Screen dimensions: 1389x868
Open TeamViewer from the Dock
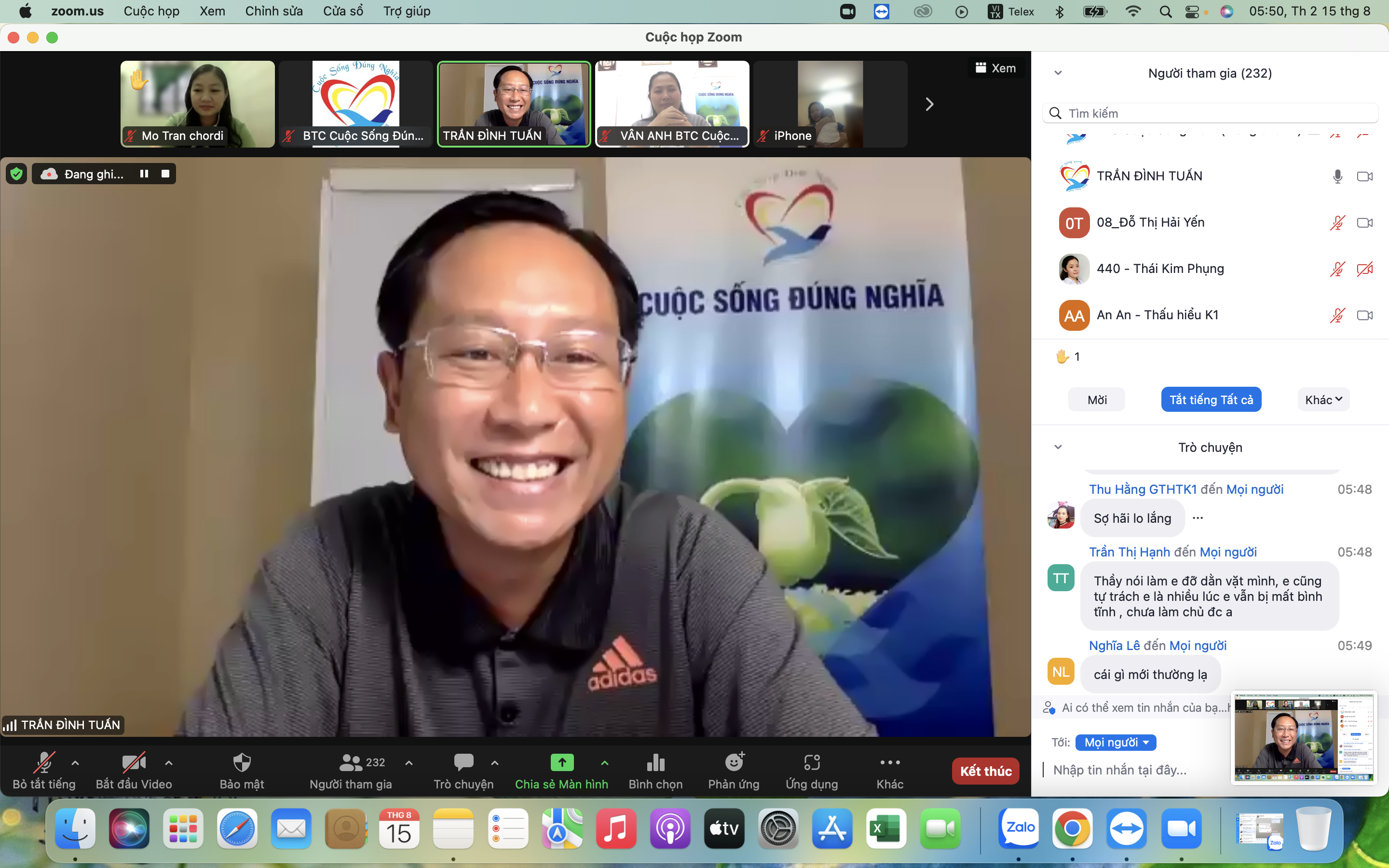tap(1126, 828)
